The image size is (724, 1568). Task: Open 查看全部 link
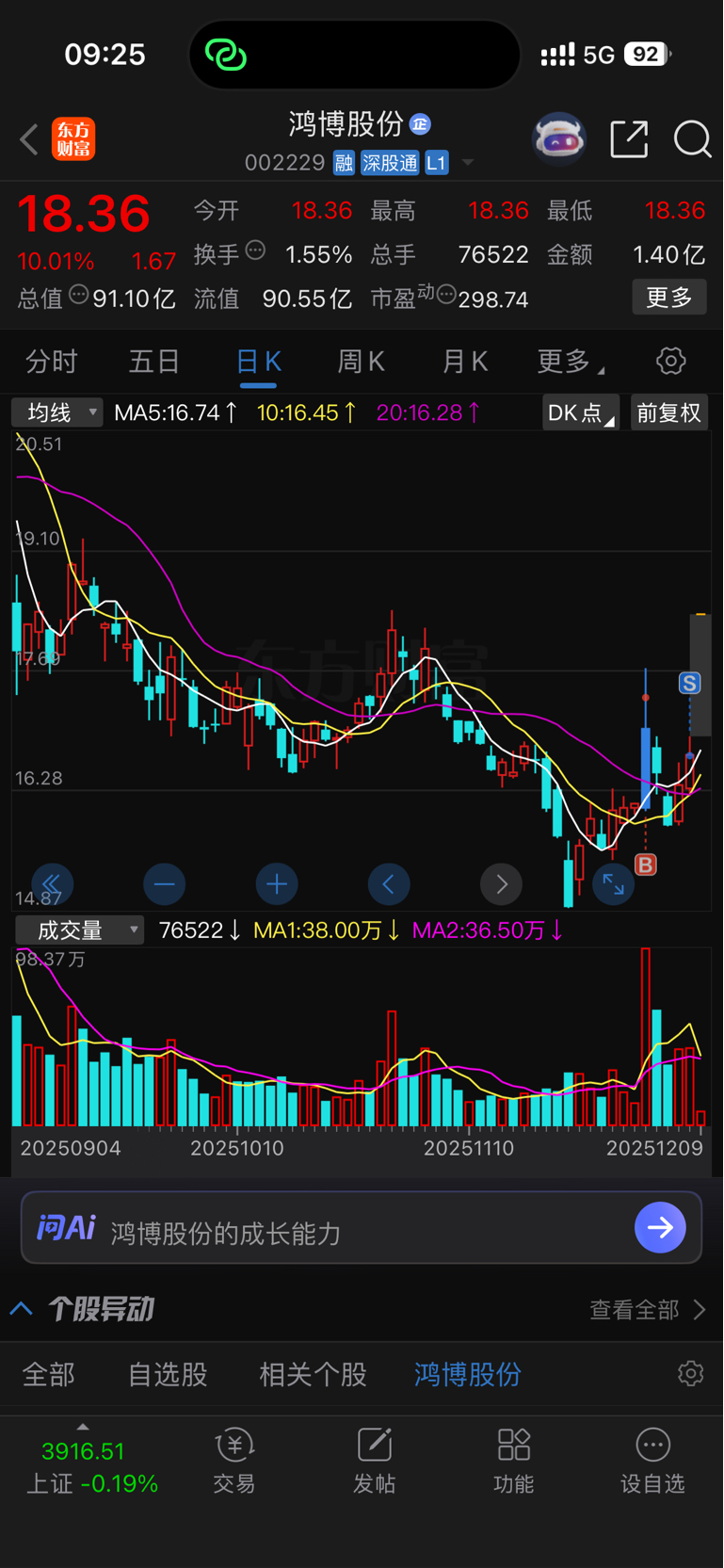[x=648, y=1310]
